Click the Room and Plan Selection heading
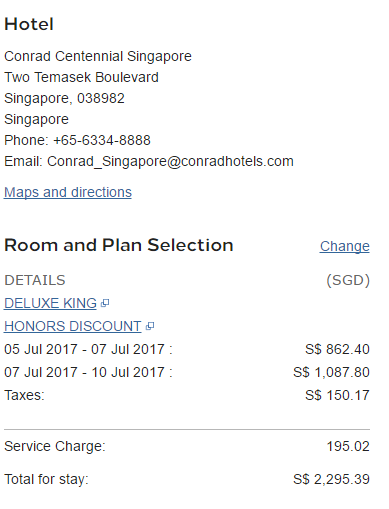 point(119,245)
